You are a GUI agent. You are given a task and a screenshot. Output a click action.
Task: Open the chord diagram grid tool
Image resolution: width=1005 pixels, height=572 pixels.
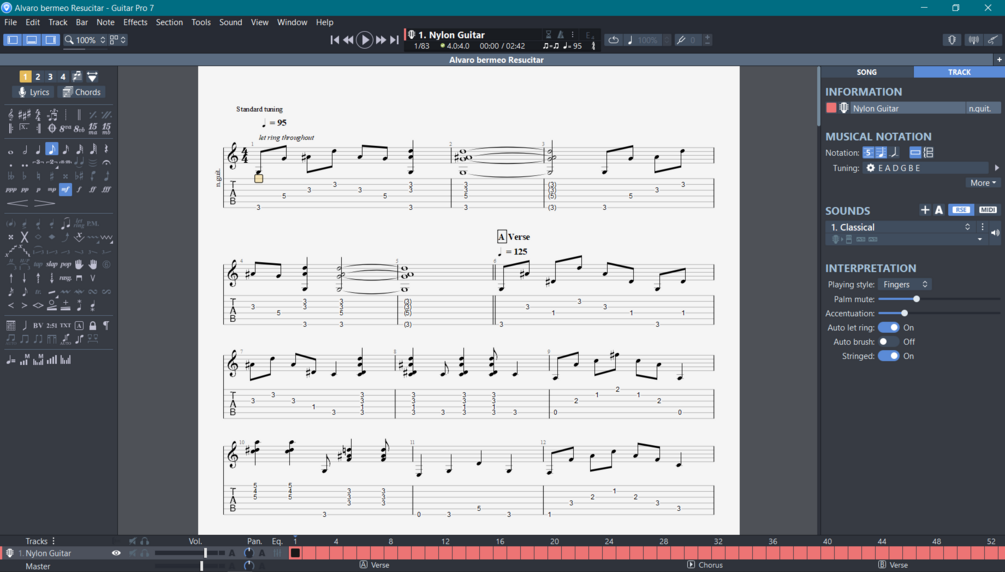11,326
